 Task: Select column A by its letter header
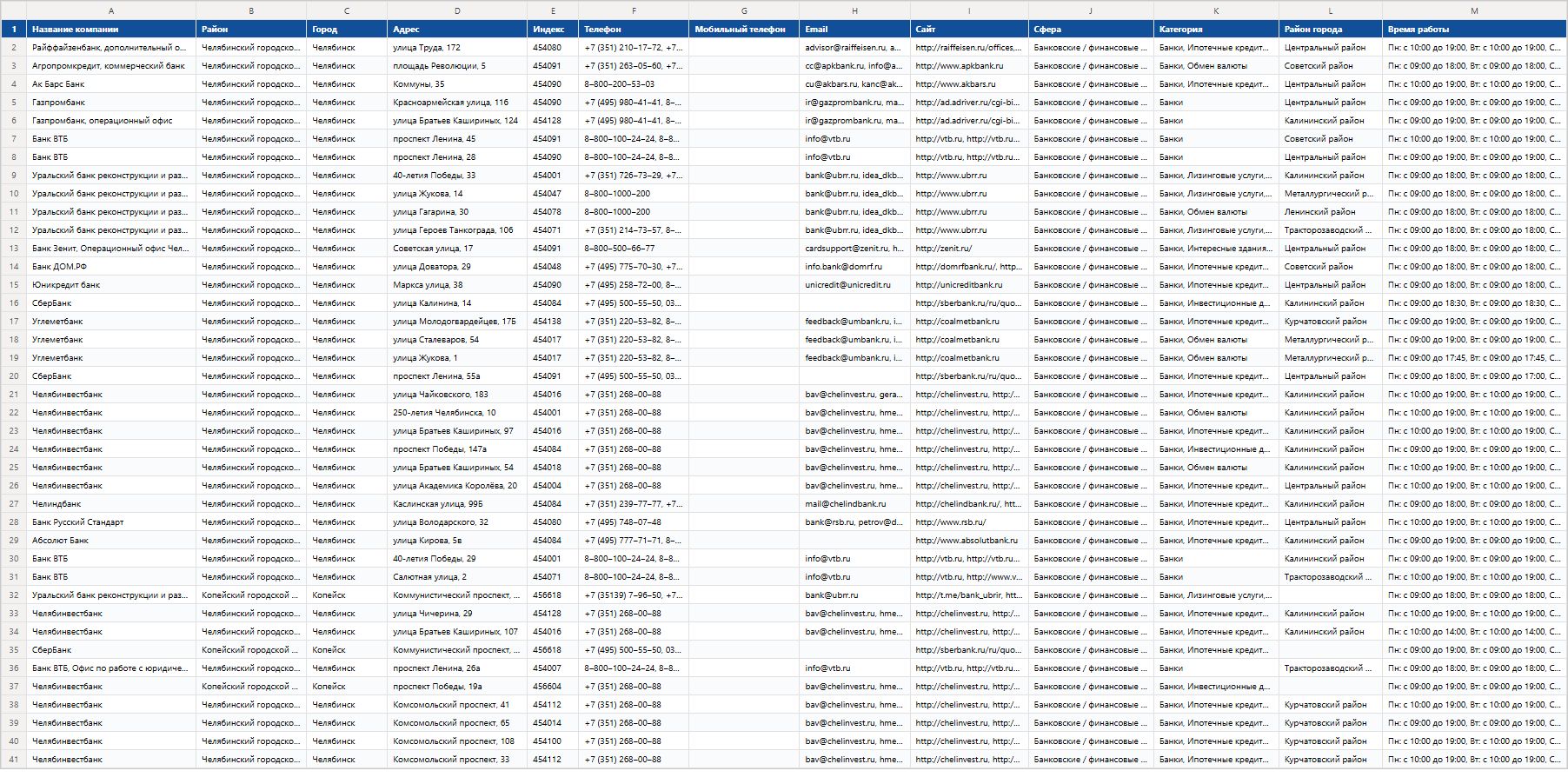[x=111, y=10]
